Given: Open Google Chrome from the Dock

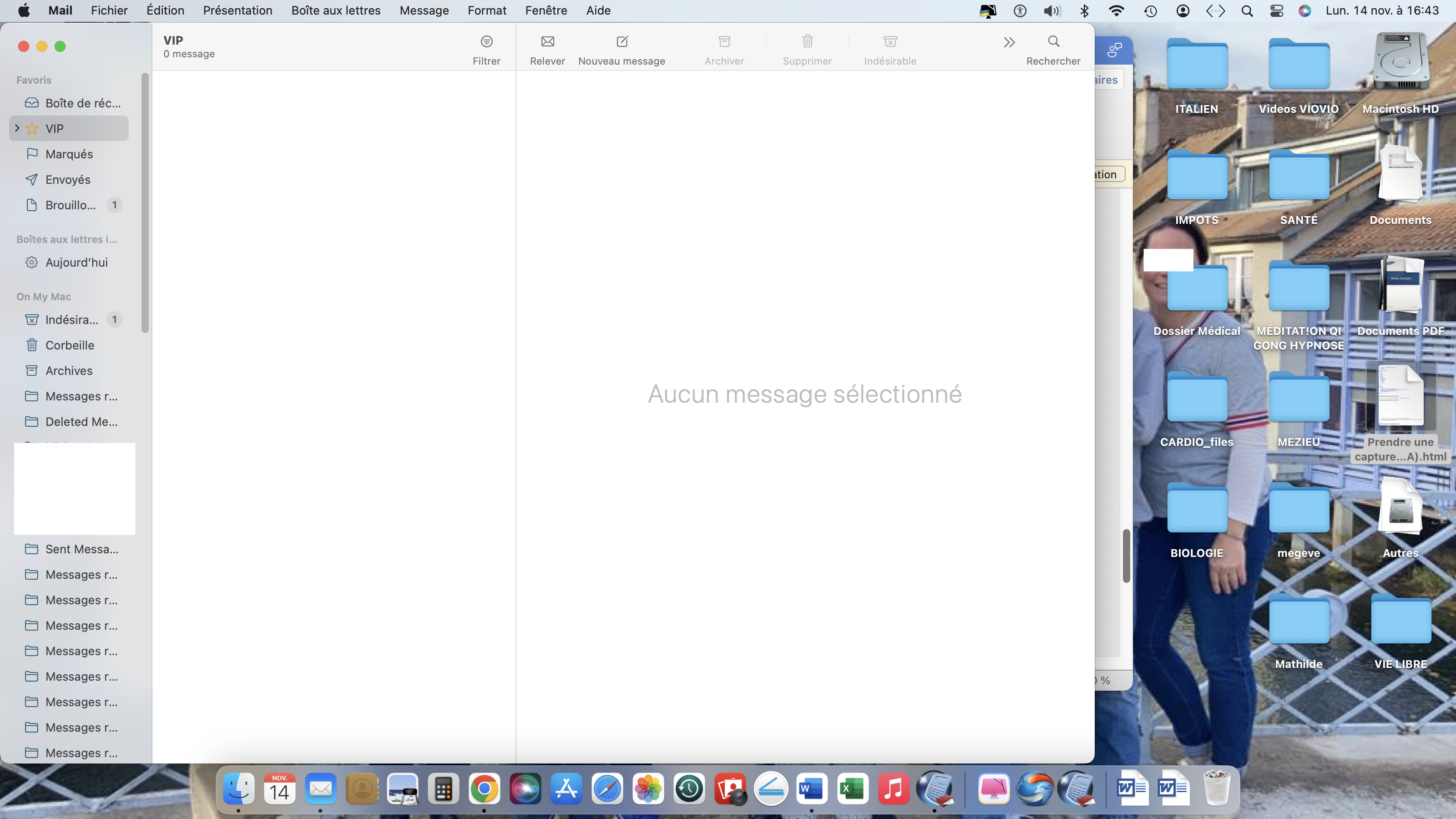Looking at the screenshot, I should 484,789.
